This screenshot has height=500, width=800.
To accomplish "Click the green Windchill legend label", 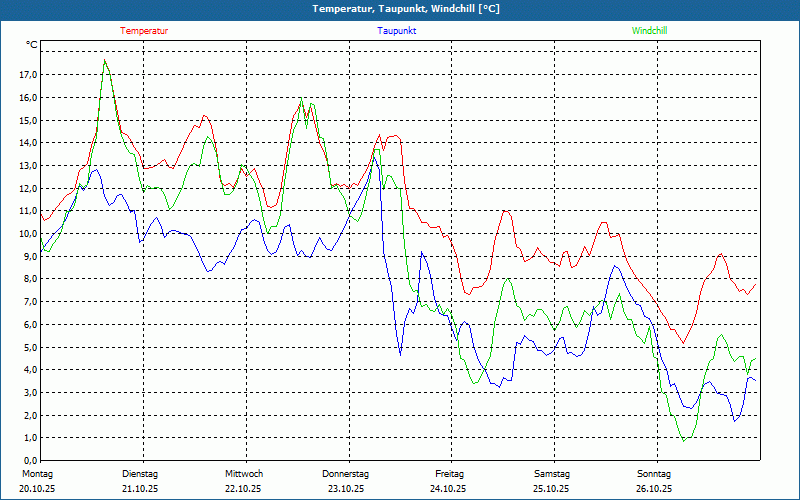I will (x=650, y=30).
